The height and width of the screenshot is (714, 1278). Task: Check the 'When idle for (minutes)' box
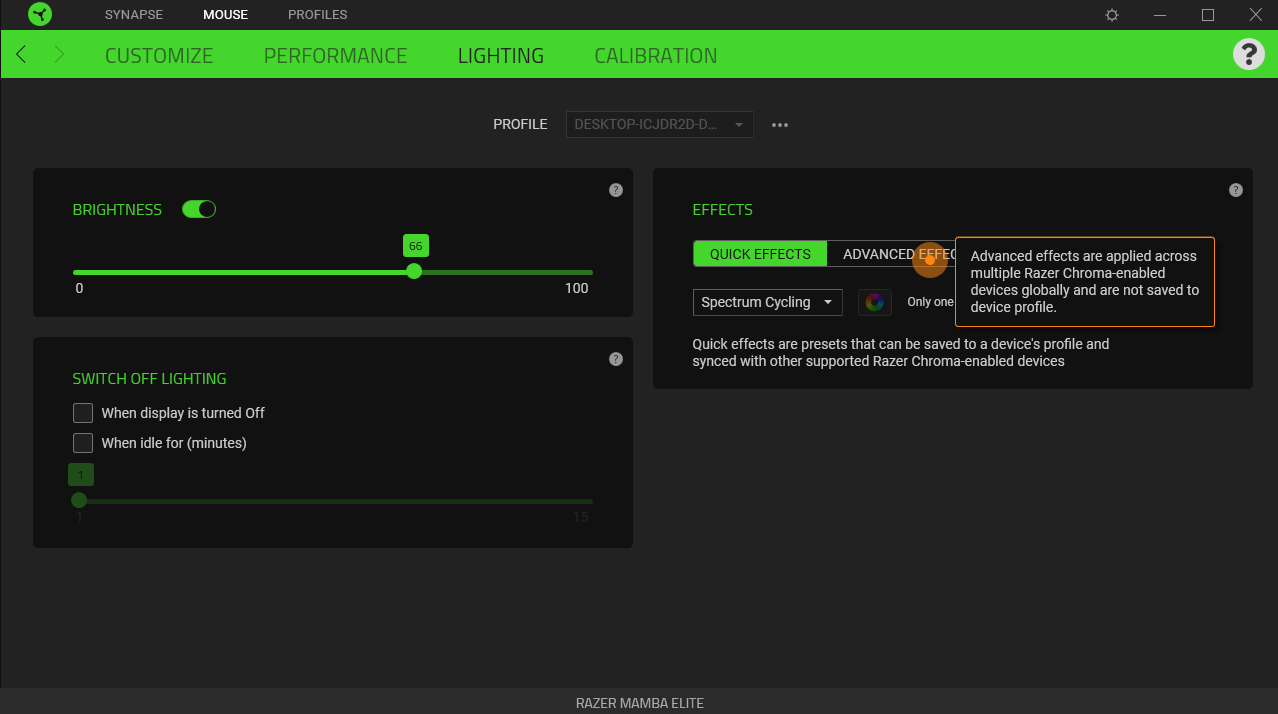83,443
